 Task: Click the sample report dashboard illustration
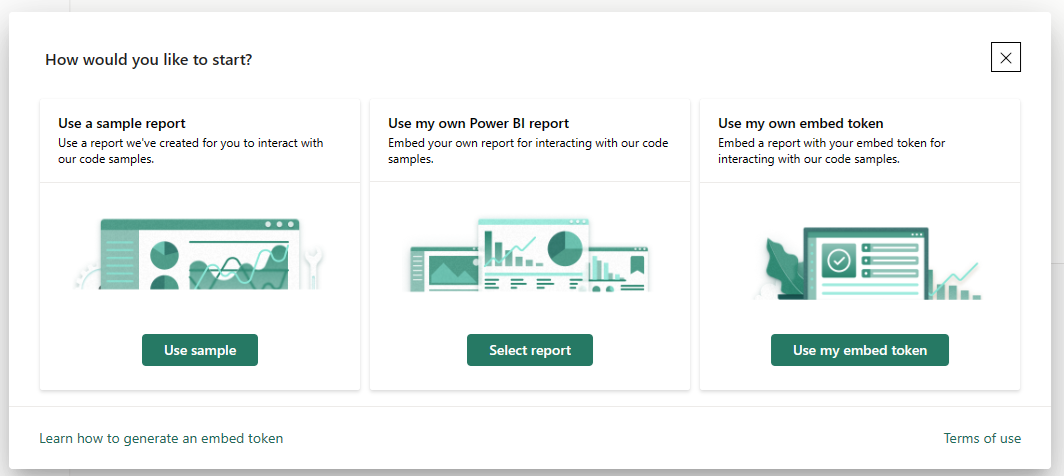pos(198,255)
